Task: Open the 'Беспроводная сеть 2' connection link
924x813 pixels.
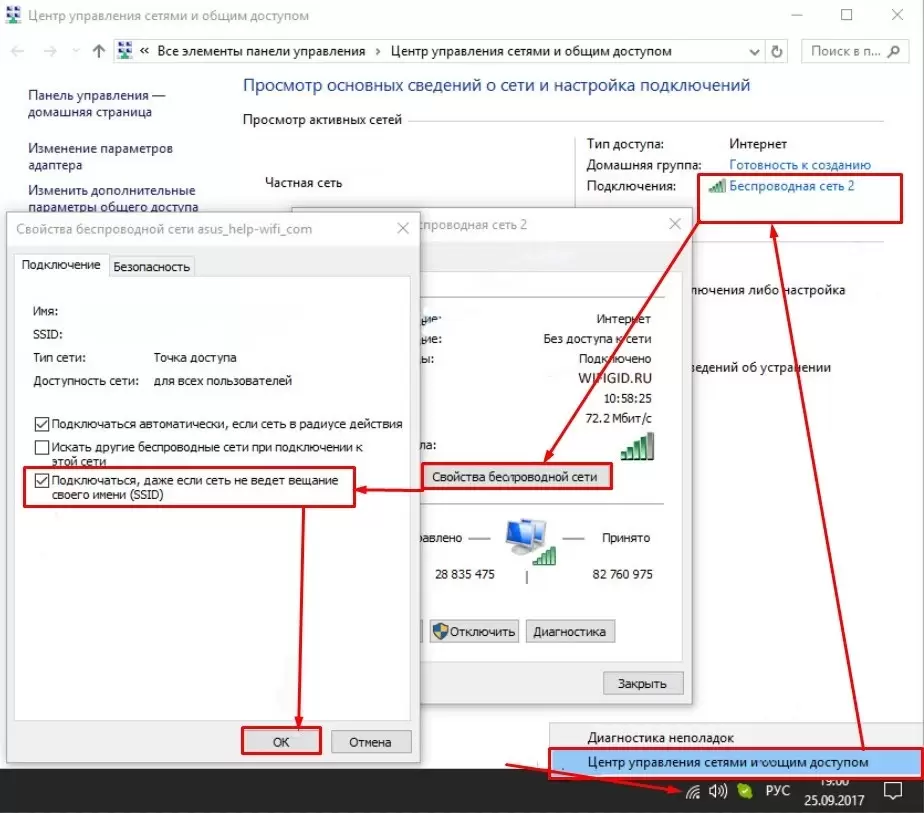Action: click(791, 186)
